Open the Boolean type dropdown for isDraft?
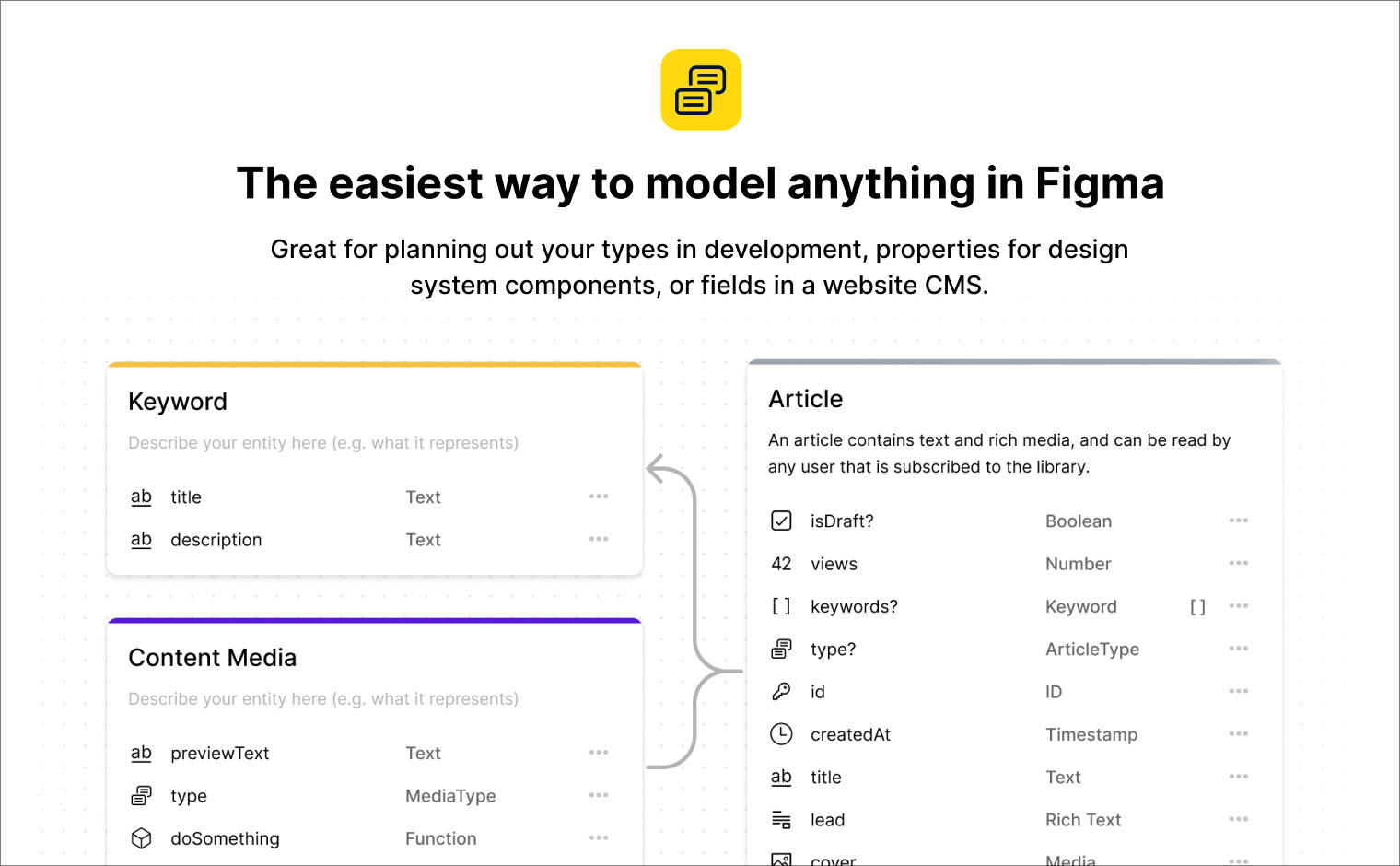 [1078, 521]
